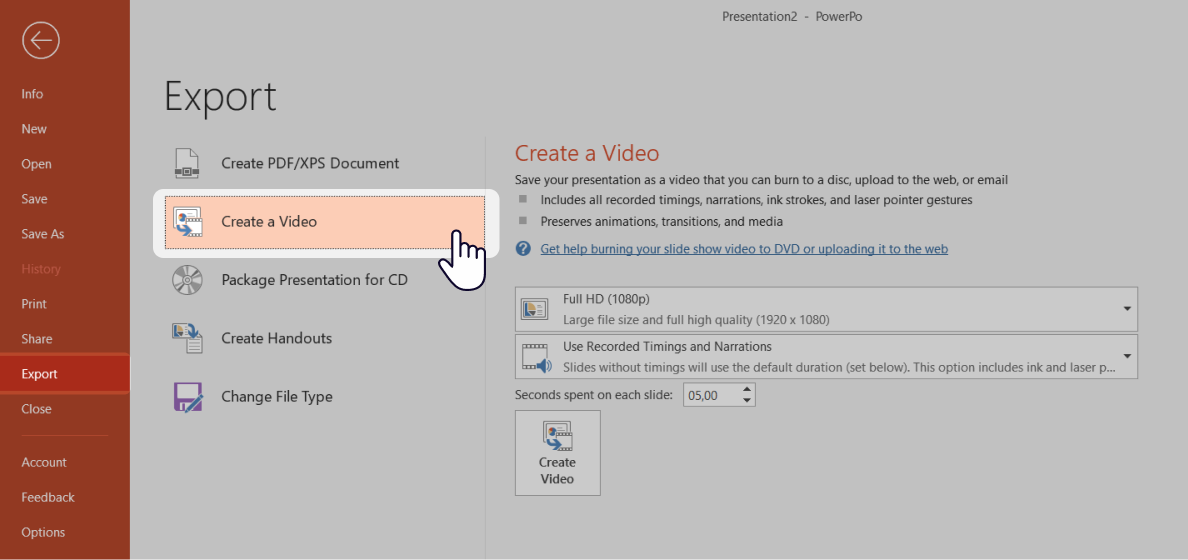
Task: Choose Open in the sidebar menu
Action: (x=36, y=164)
